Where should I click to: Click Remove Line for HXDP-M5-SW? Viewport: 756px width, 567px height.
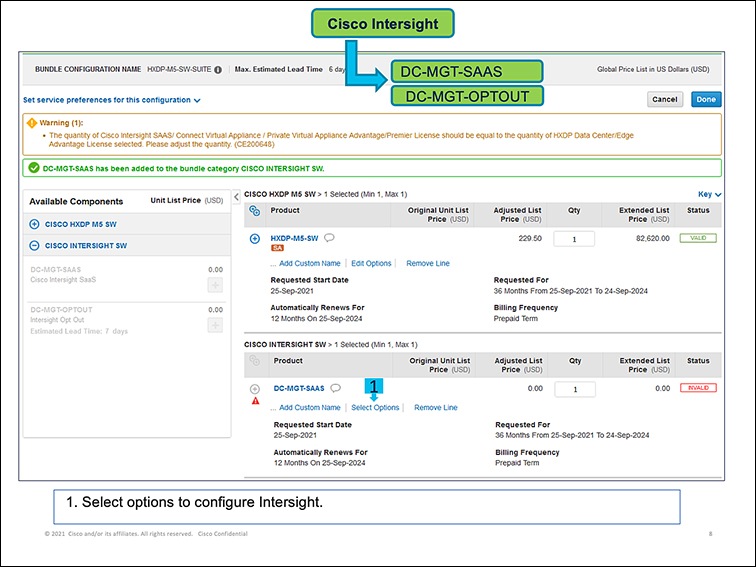428,263
